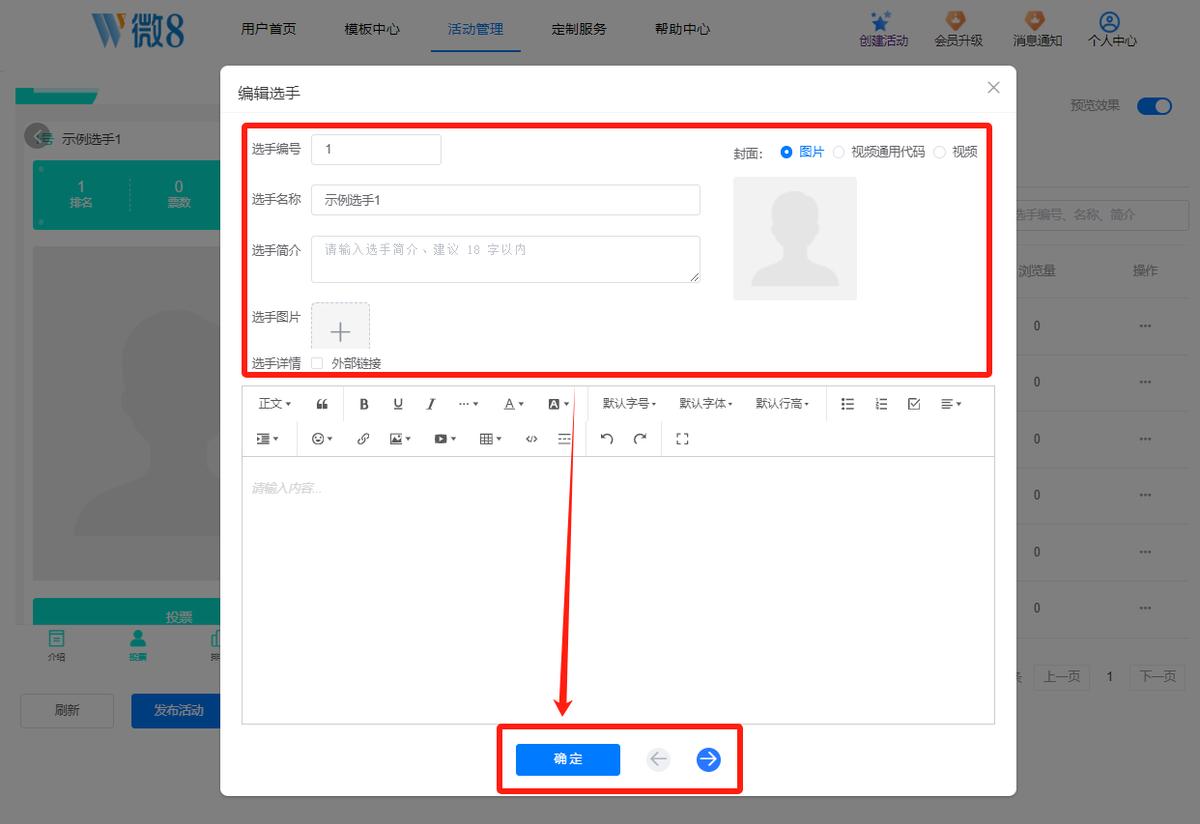This screenshot has height=824, width=1200.
Task: Open the 默认行高 line height dropdown
Action: 782,404
